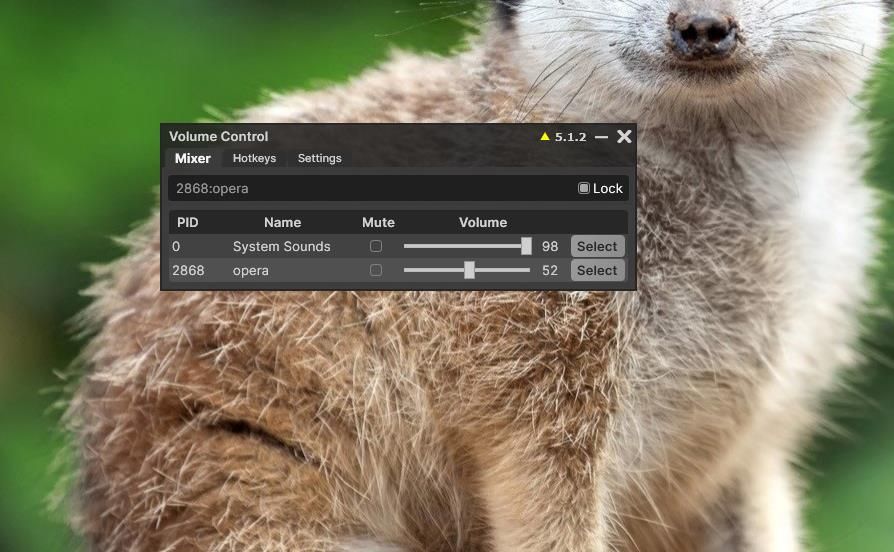Click the yellow update triangle icon
The width and height of the screenshot is (894, 552).
545,137
